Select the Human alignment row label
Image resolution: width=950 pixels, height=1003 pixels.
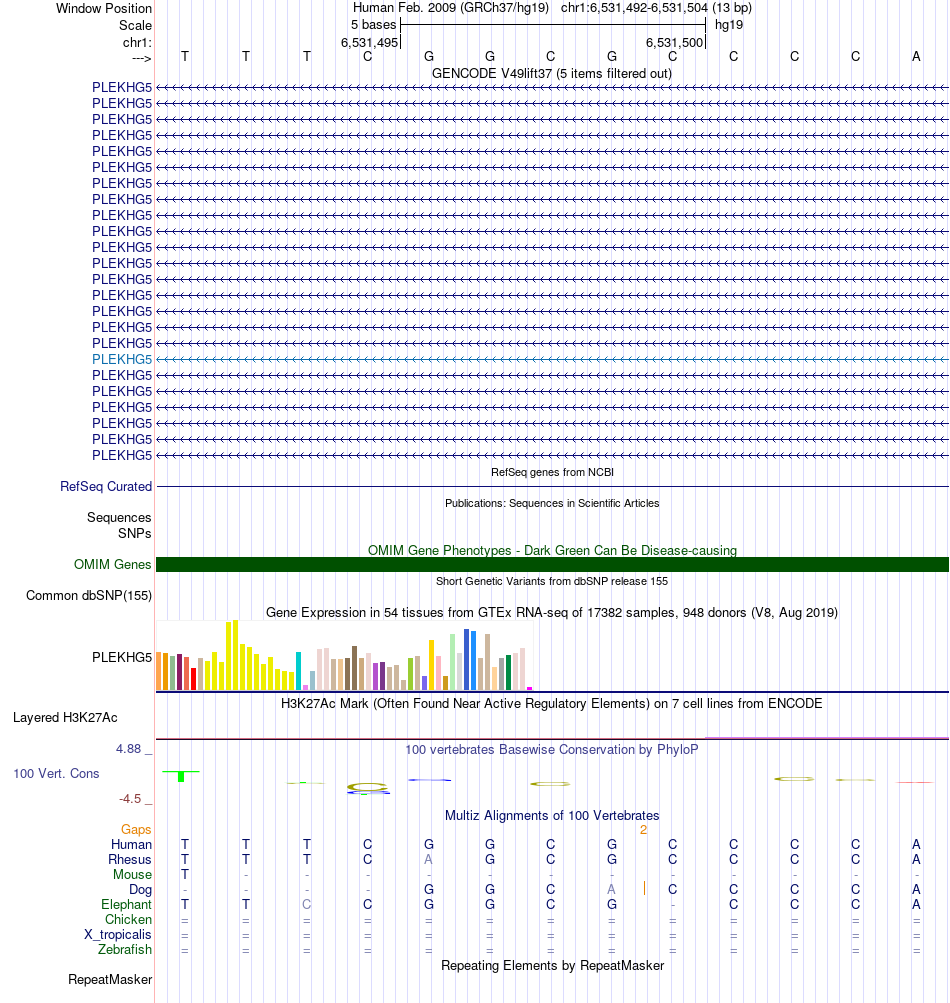pos(131,844)
